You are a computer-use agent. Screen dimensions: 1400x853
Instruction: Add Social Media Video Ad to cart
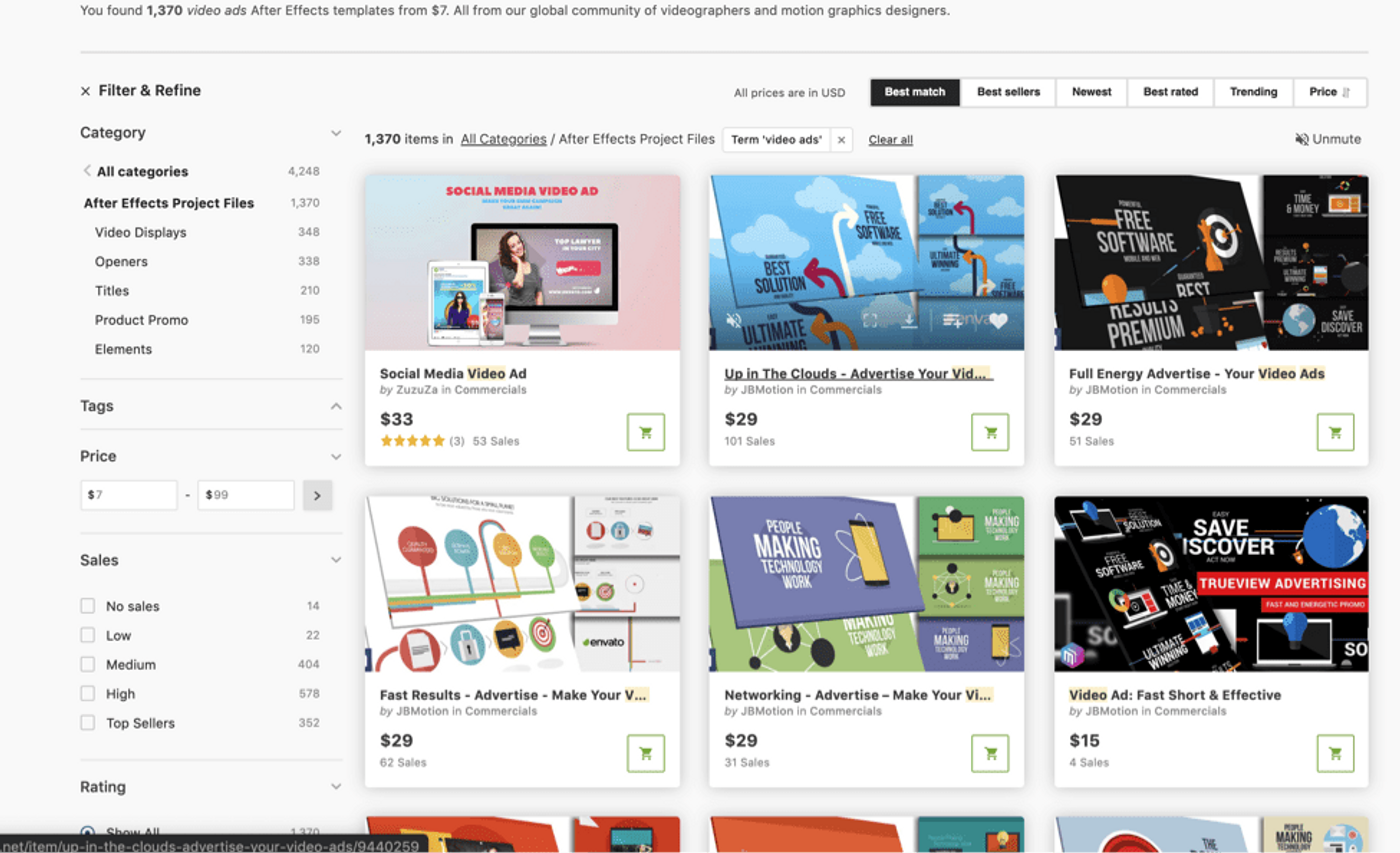(645, 432)
